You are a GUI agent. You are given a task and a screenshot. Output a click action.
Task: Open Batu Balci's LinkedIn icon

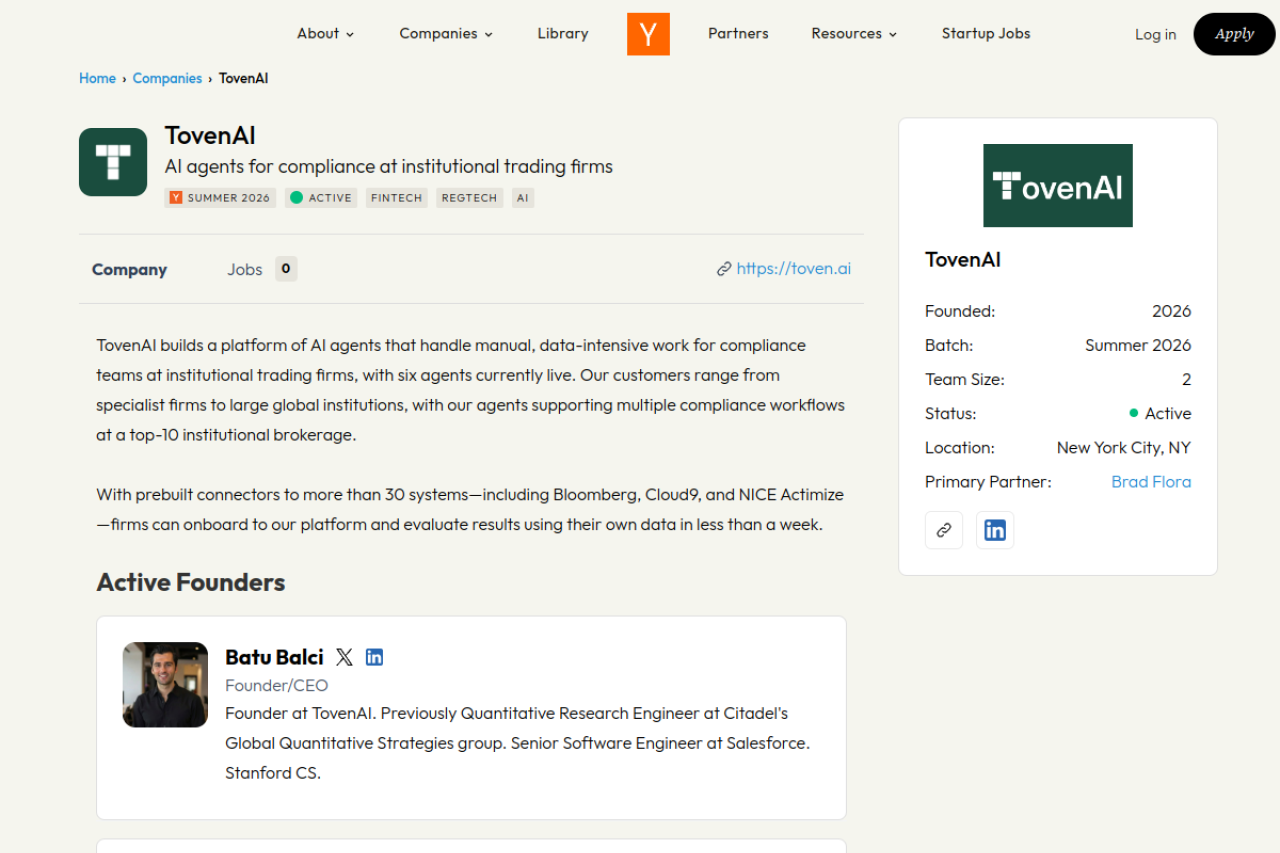(374, 657)
